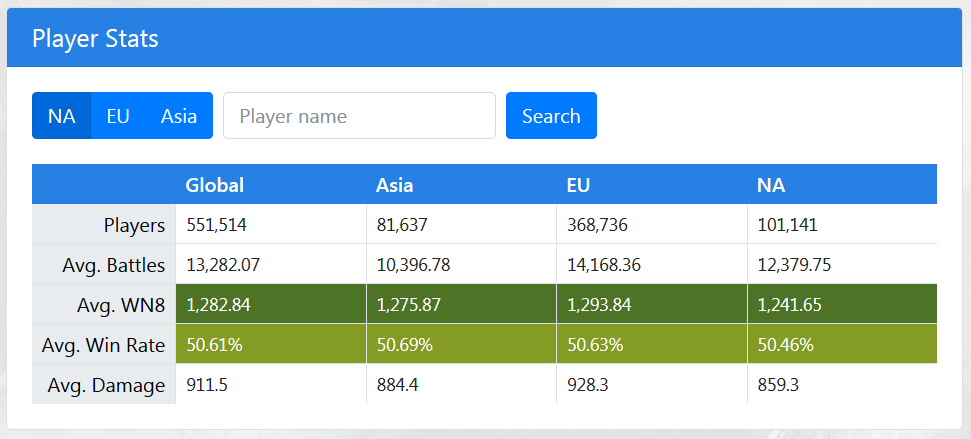Select the NA table column header
Viewport: 971px width, 439px height.
tap(770, 185)
